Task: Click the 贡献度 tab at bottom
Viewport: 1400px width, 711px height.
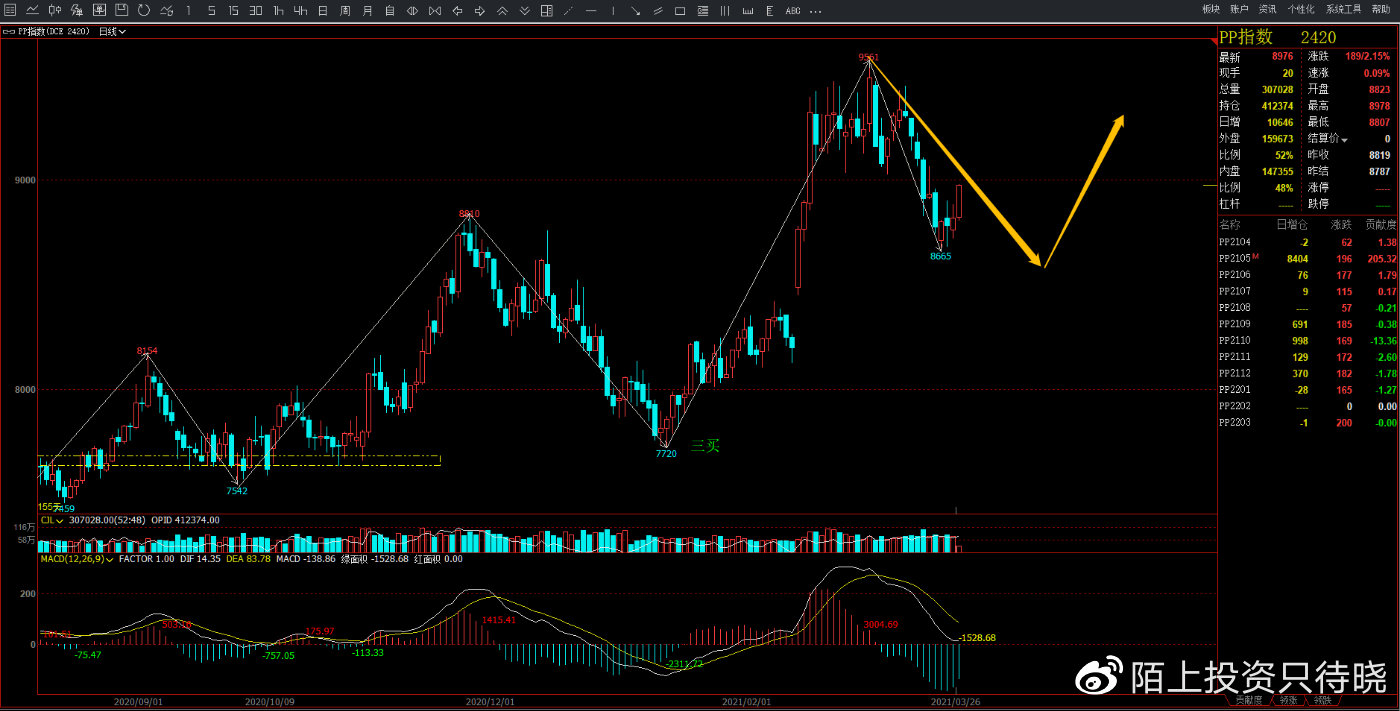Action: click(1247, 701)
